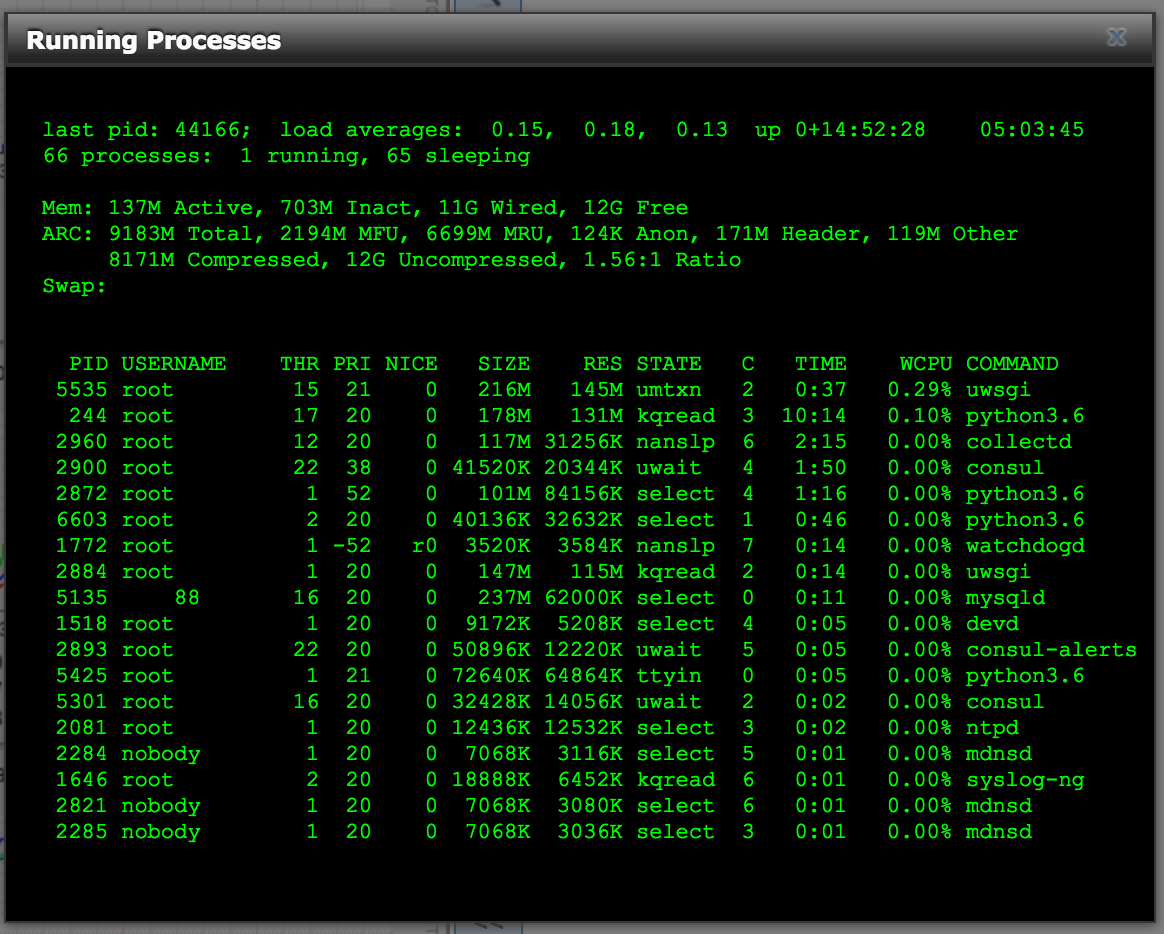
Task: Click the 216M SIZE value
Action: click(x=504, y=390)
